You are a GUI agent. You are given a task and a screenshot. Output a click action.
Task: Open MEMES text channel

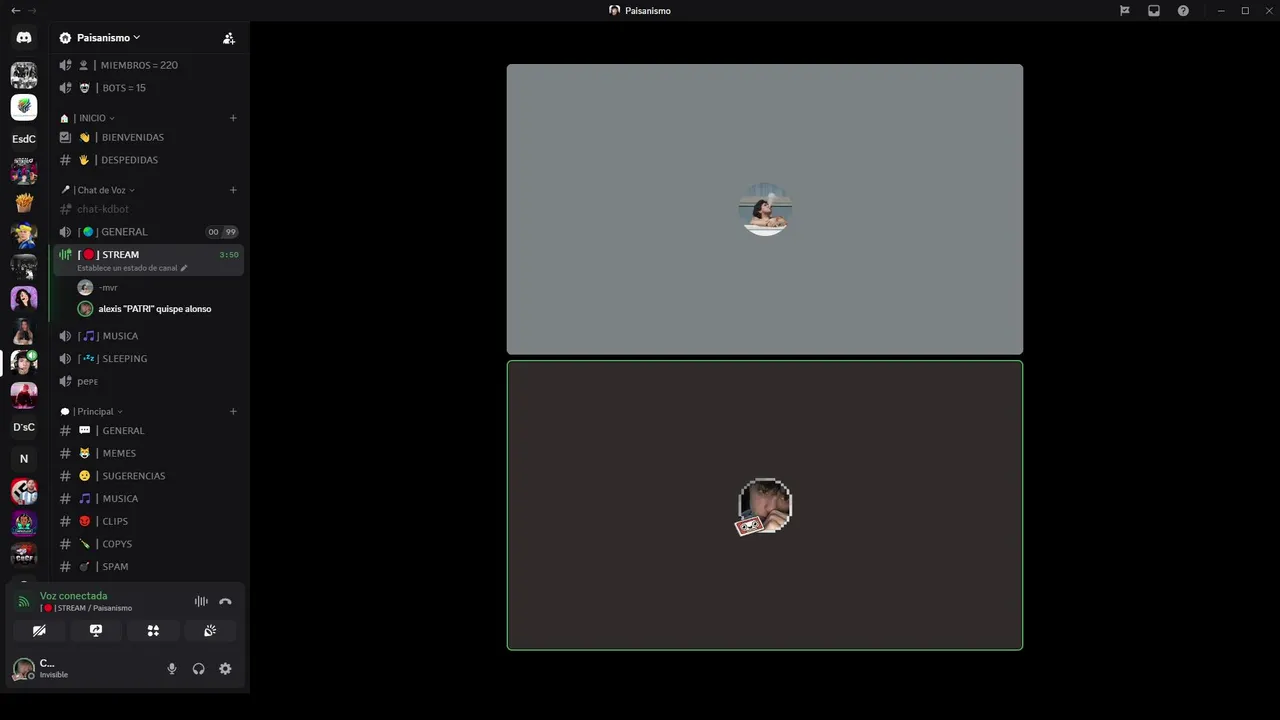[148, 453]
